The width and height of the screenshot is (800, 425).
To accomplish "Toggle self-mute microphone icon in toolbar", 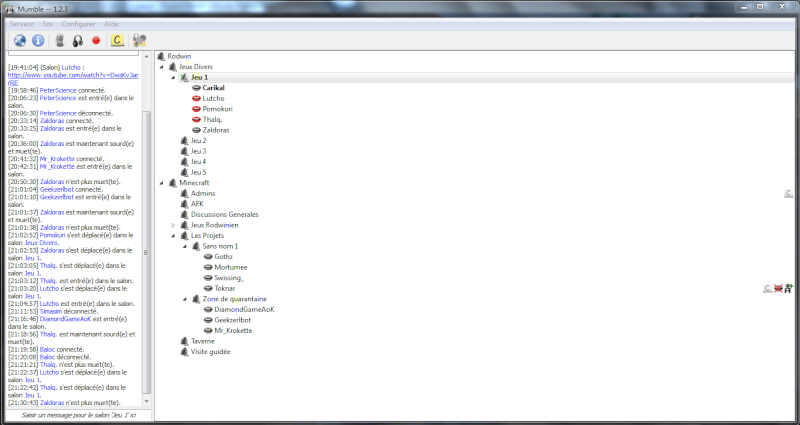I will pyautogui.click(x=60, y=40).
